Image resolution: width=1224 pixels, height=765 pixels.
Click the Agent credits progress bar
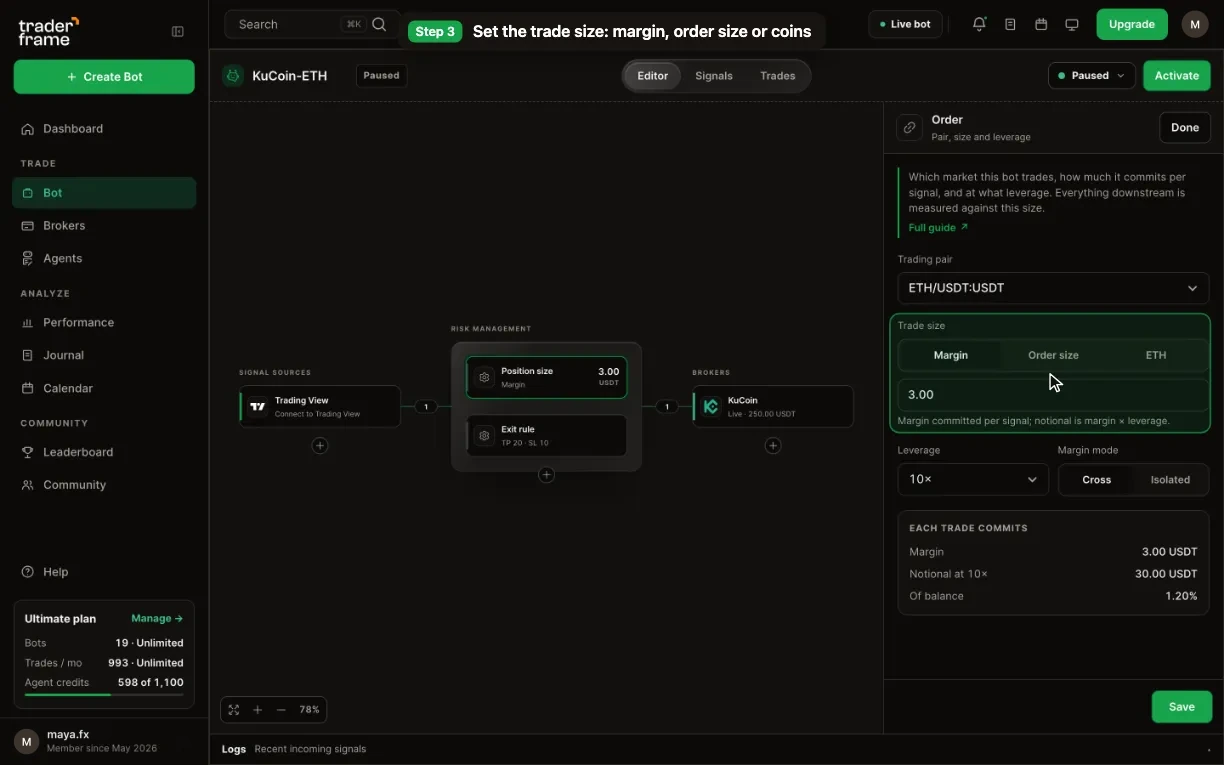pos(104,694)
